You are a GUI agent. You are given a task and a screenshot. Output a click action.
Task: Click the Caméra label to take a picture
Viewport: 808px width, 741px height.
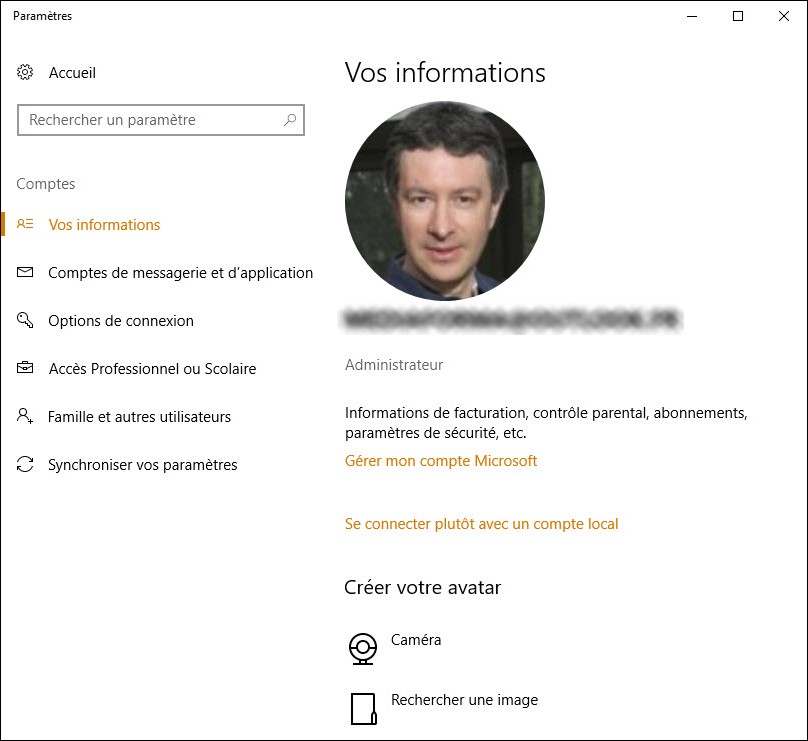click(416, 640)
